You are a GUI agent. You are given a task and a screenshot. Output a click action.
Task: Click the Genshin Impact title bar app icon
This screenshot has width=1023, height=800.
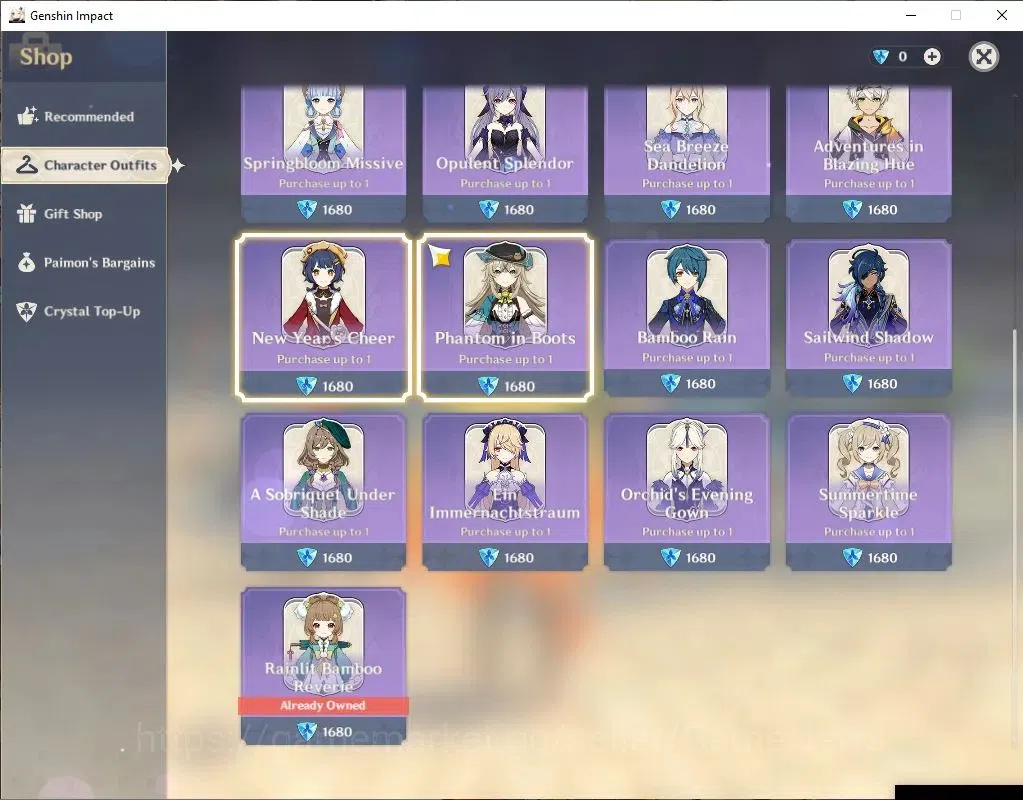pos(16,15)
